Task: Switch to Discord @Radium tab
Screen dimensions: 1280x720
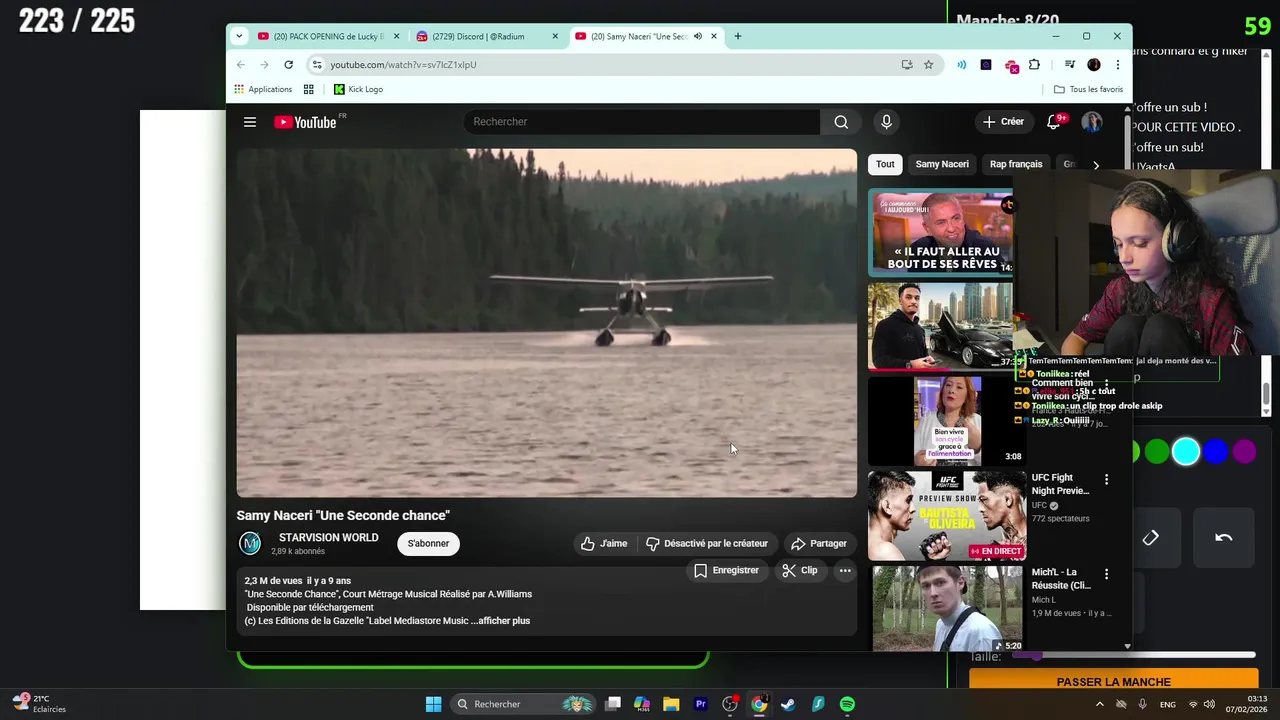Action: pos(486,36)
